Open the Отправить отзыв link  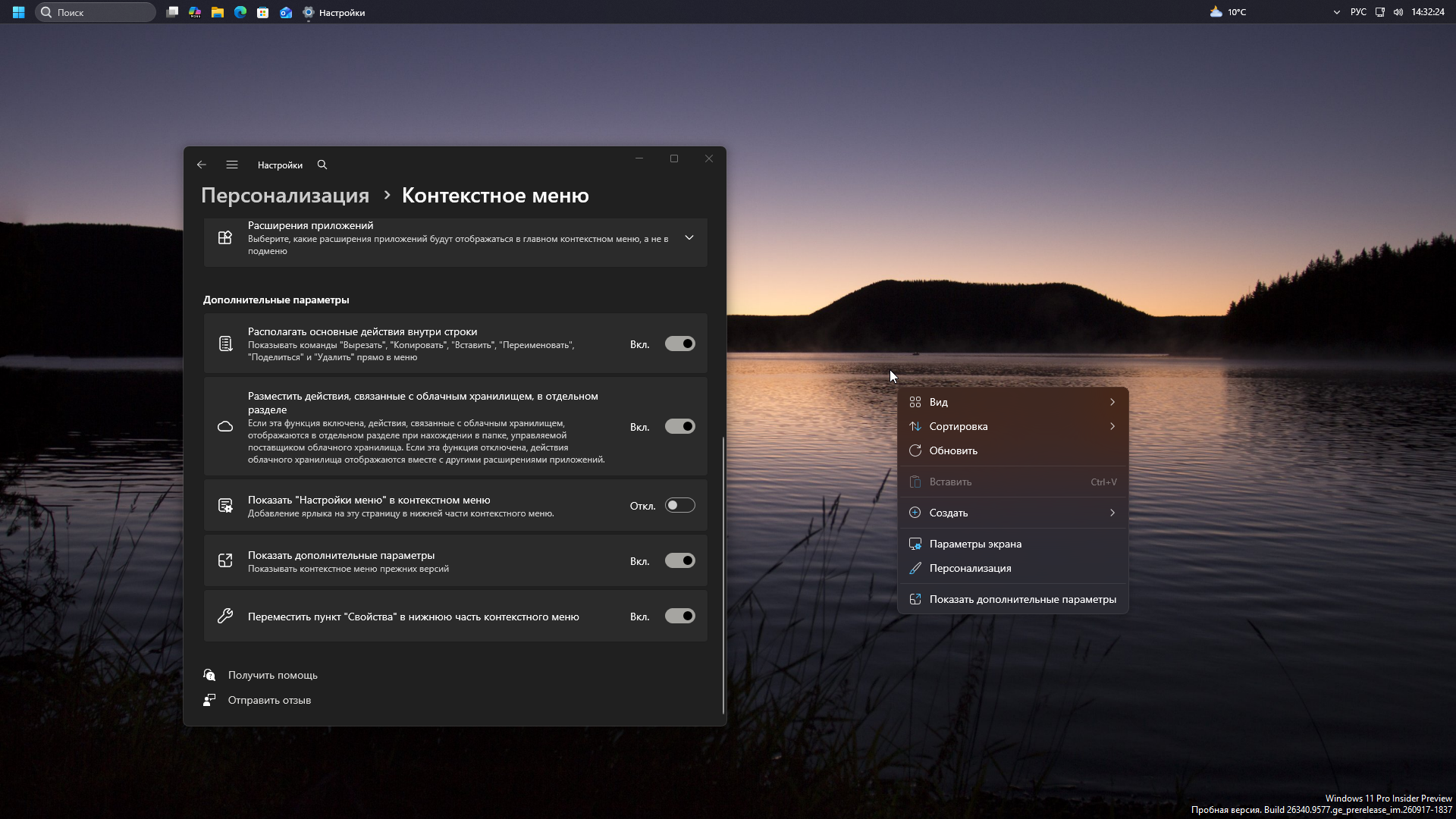pyautogui.click(x=269, y=701)
